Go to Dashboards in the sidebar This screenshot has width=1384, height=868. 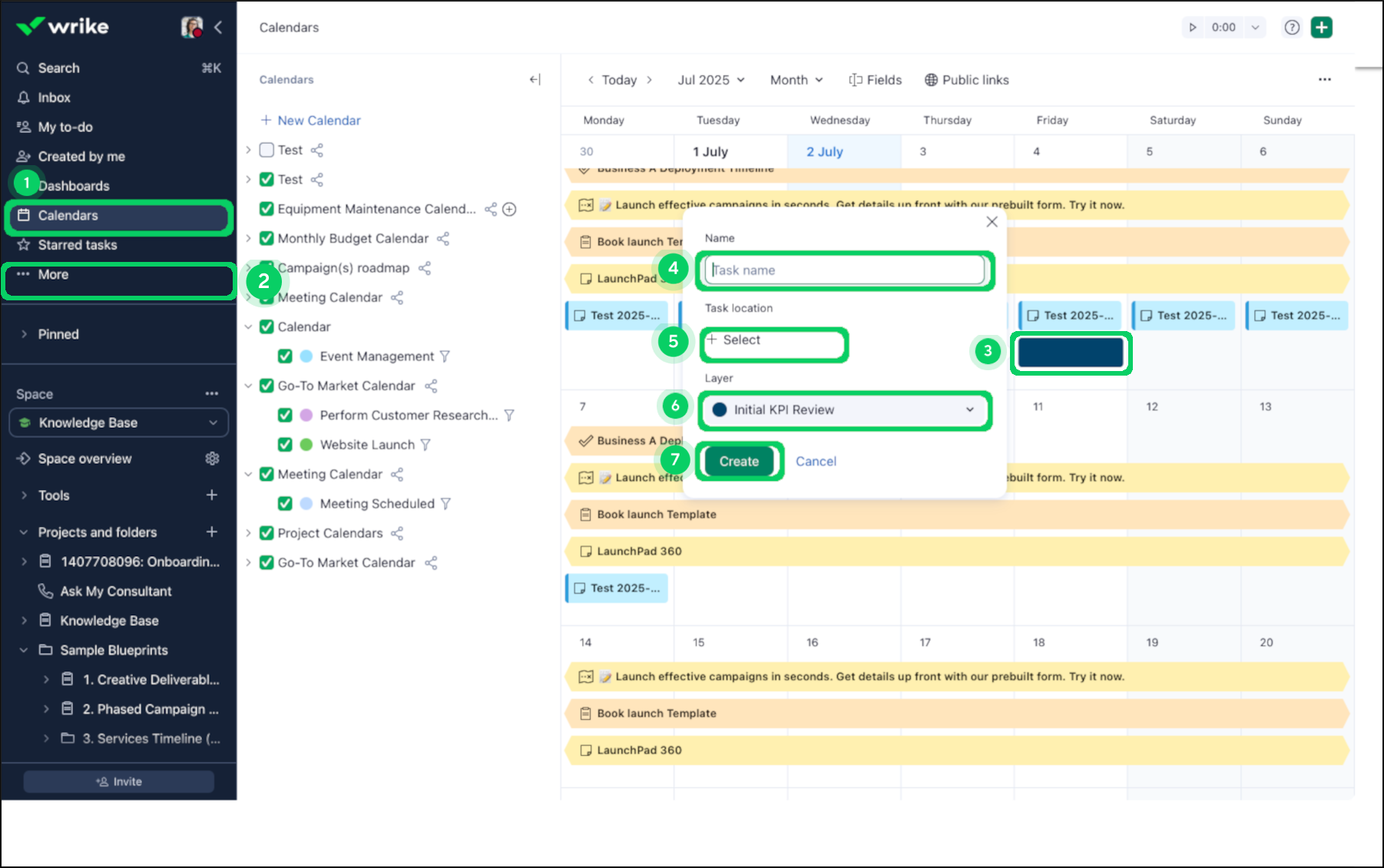coord(74,186)
